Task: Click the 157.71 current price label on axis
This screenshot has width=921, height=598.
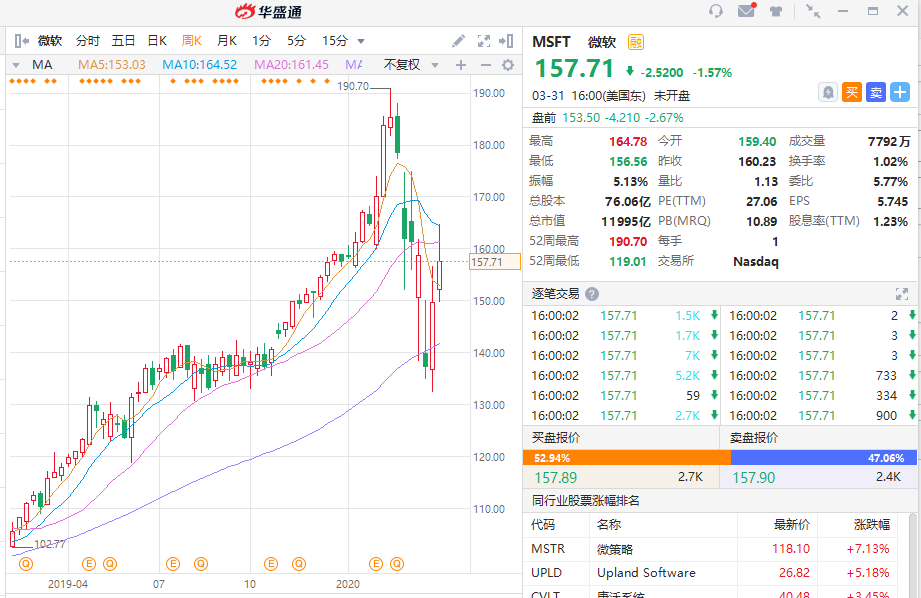Action: click(495, 261)
